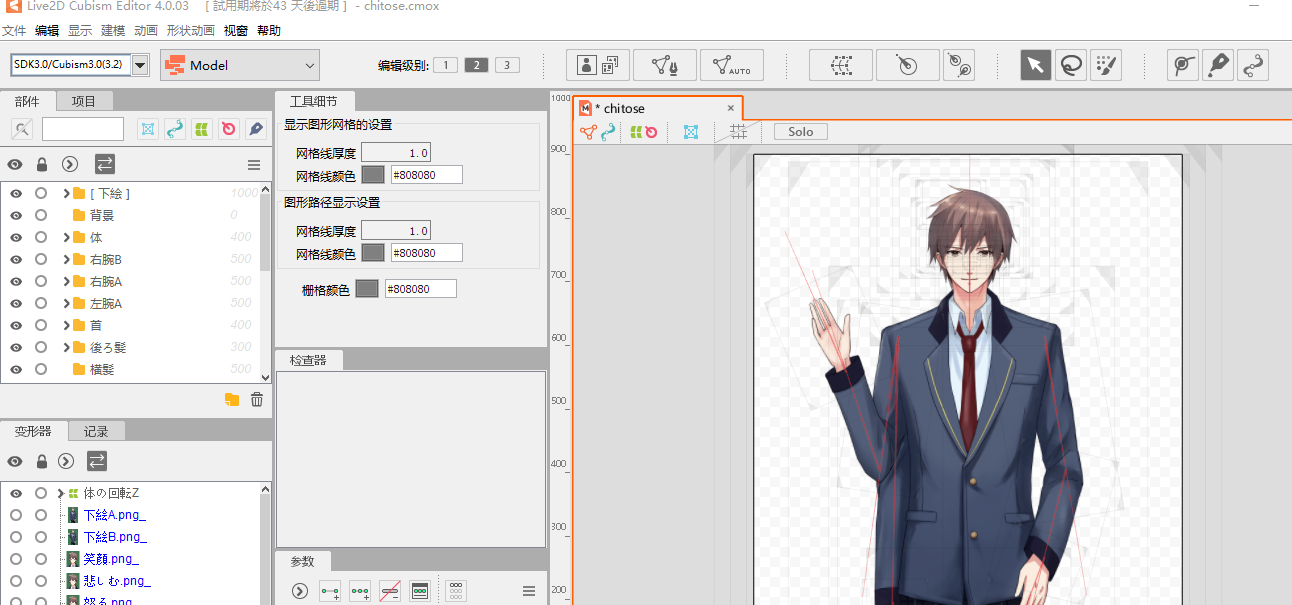Open the Glue tool

point(1217,64)
